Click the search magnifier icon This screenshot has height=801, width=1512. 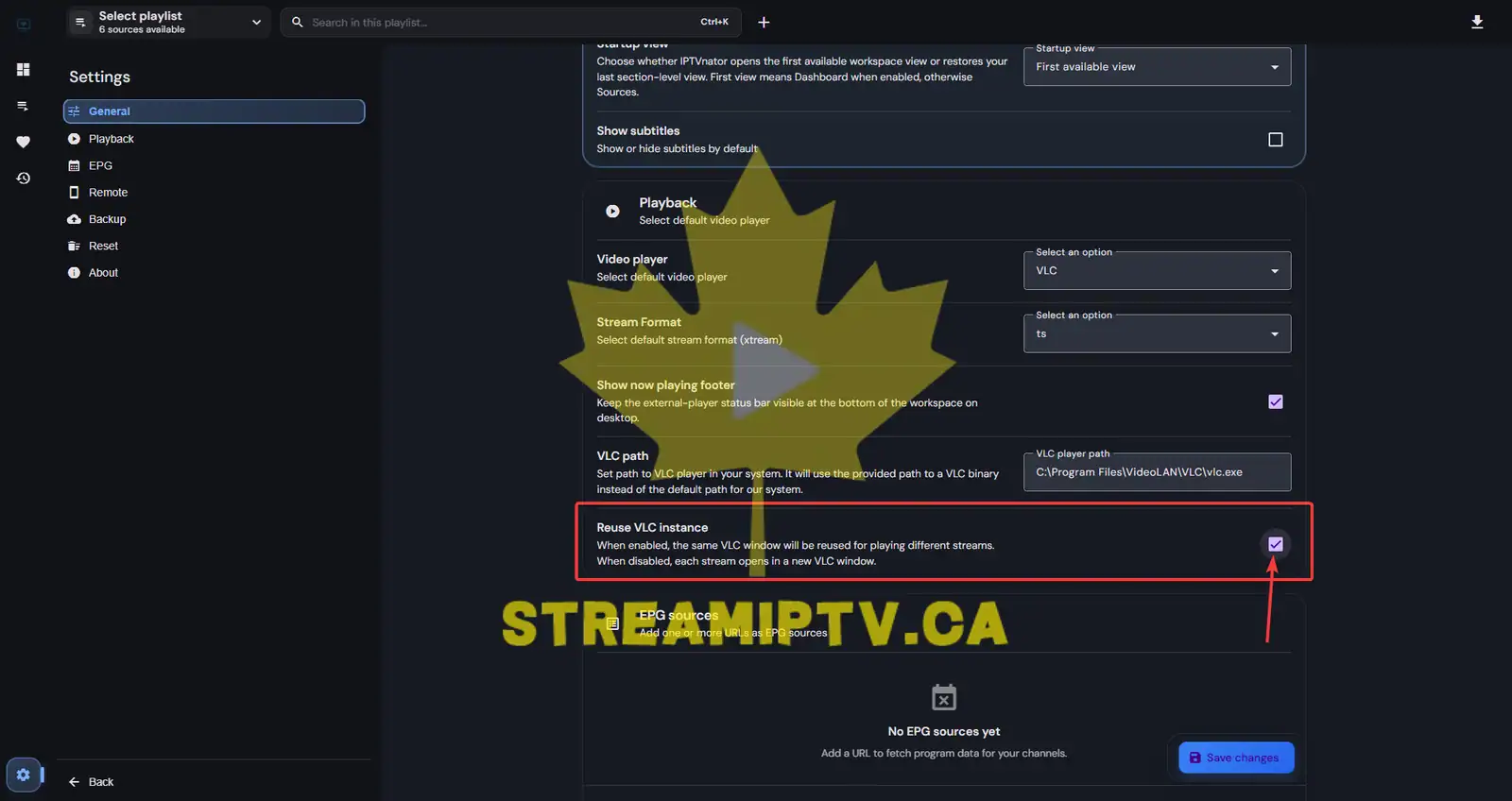(x=297, y=22)
